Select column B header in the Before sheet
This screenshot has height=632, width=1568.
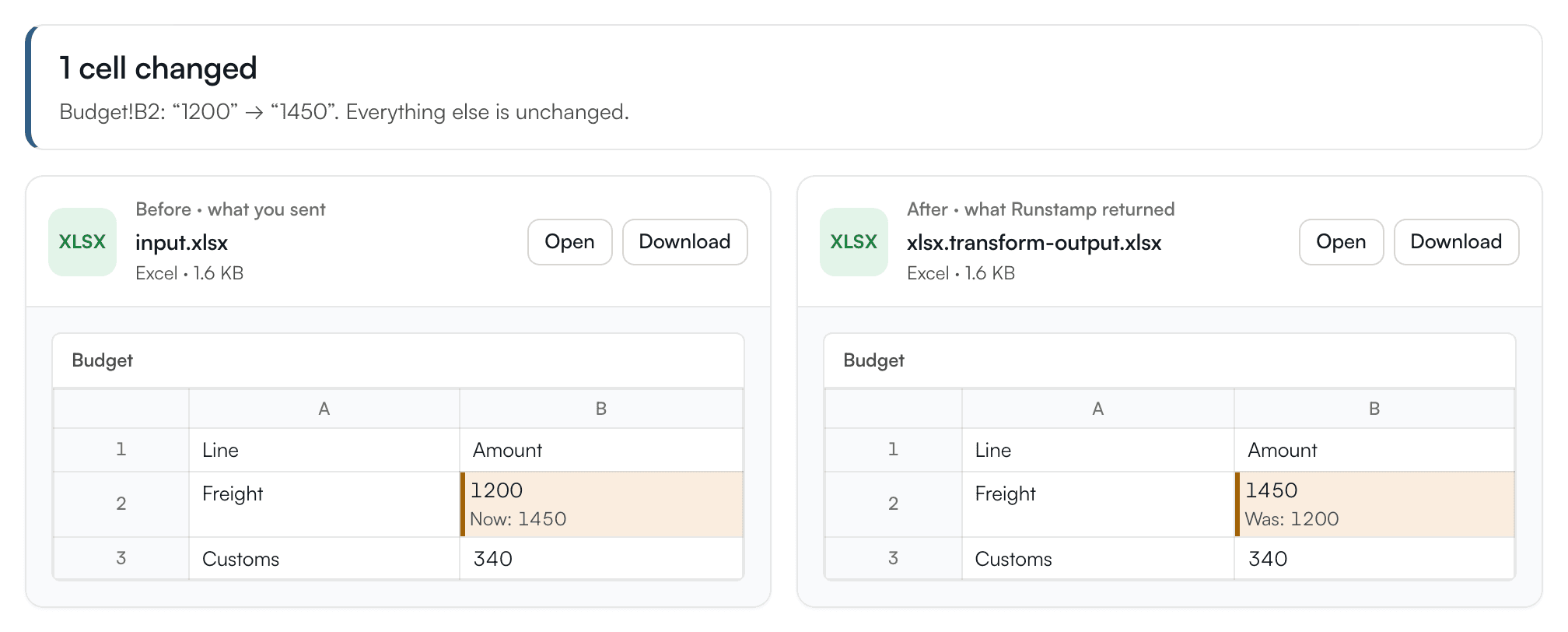click(x=601, y=409)
